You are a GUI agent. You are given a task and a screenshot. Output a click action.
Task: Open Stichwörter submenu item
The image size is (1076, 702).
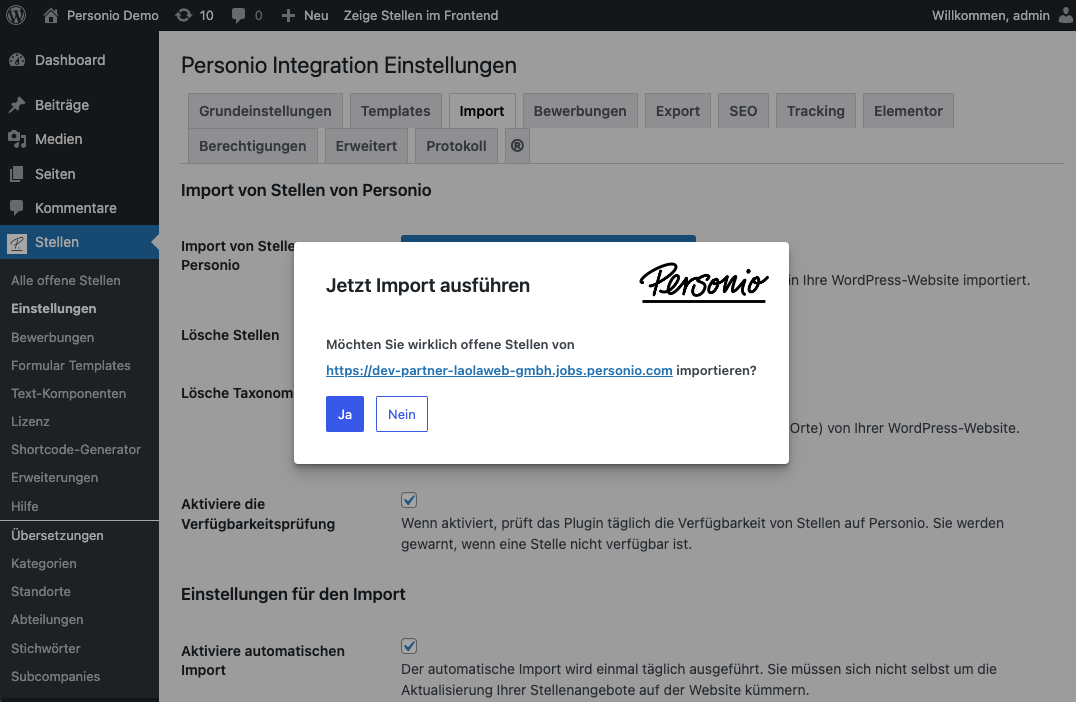[46, 648]
